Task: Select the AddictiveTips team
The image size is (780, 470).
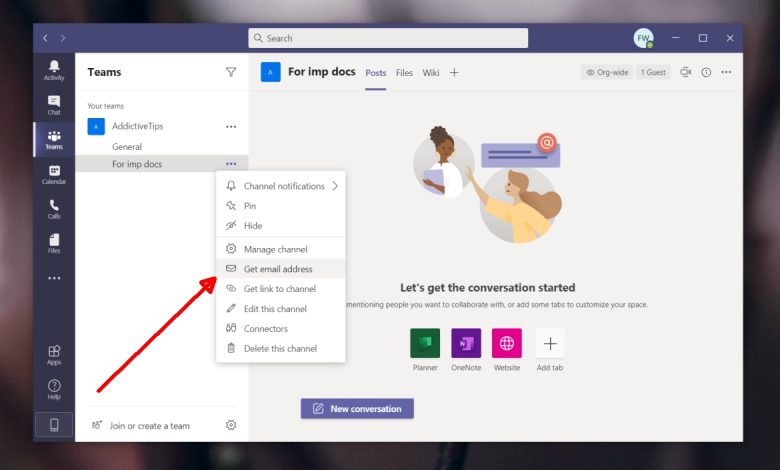Action: [138, 126]
